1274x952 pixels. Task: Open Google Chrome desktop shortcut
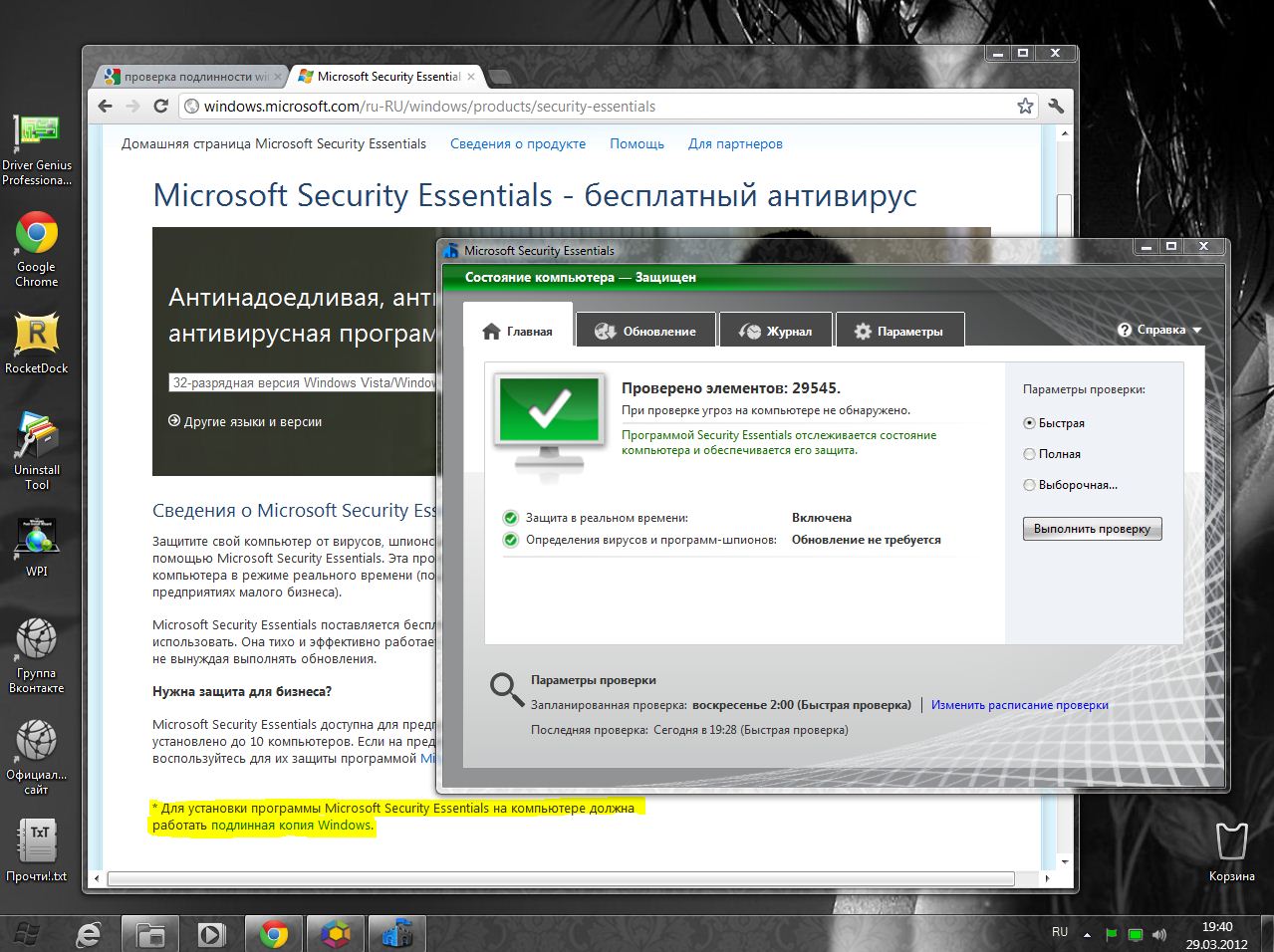tap(37, 249)
